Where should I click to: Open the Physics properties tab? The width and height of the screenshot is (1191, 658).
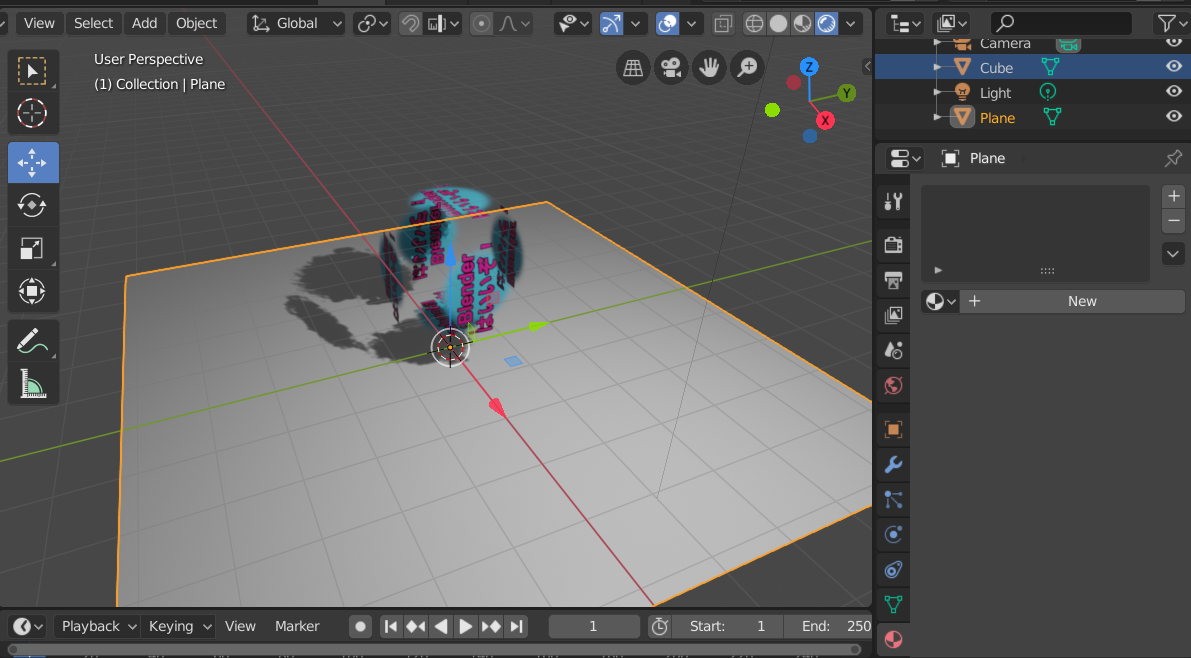pos(893,534)
